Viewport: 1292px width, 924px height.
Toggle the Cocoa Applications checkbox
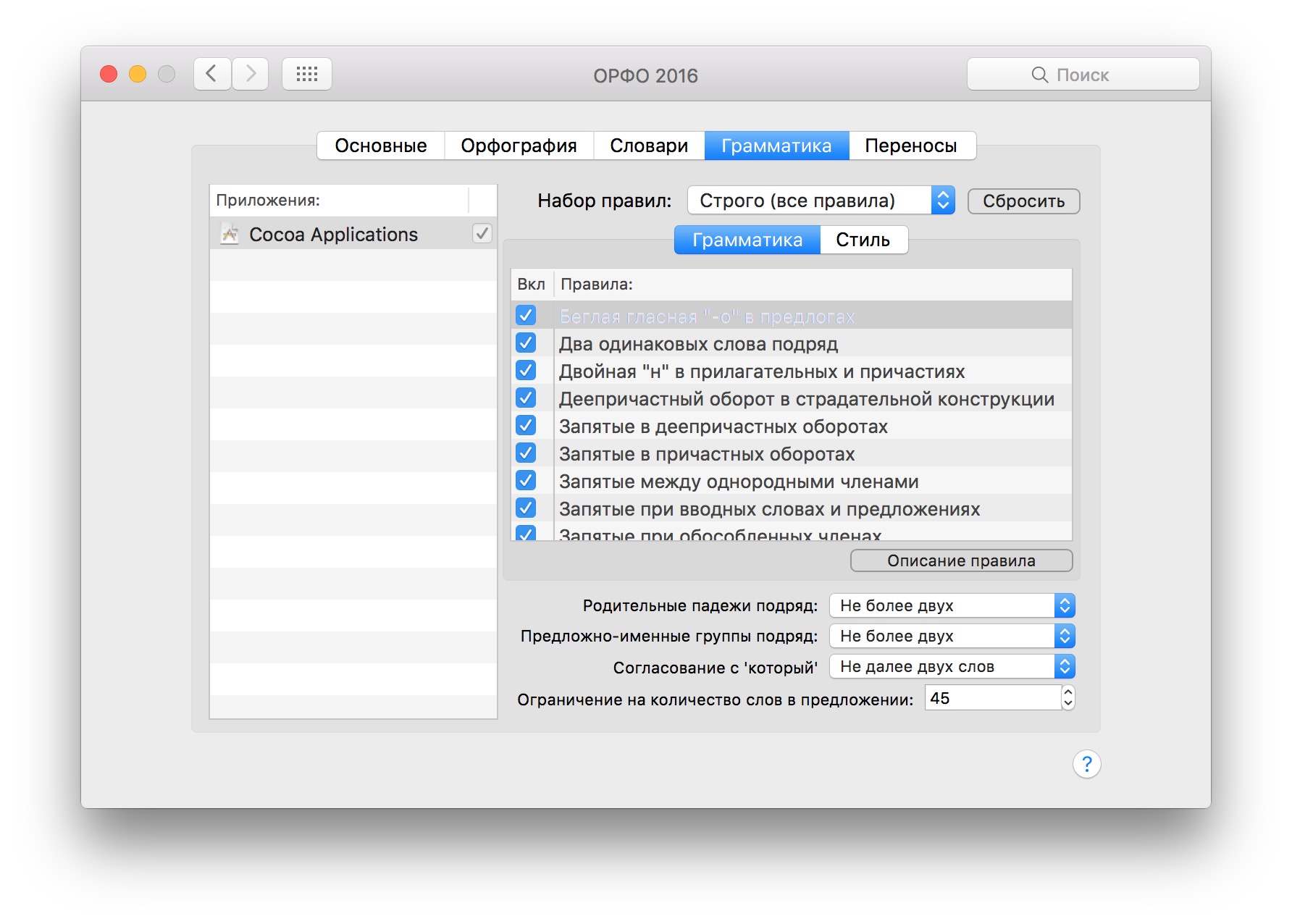pyautogui.click(x=482, y=233)
